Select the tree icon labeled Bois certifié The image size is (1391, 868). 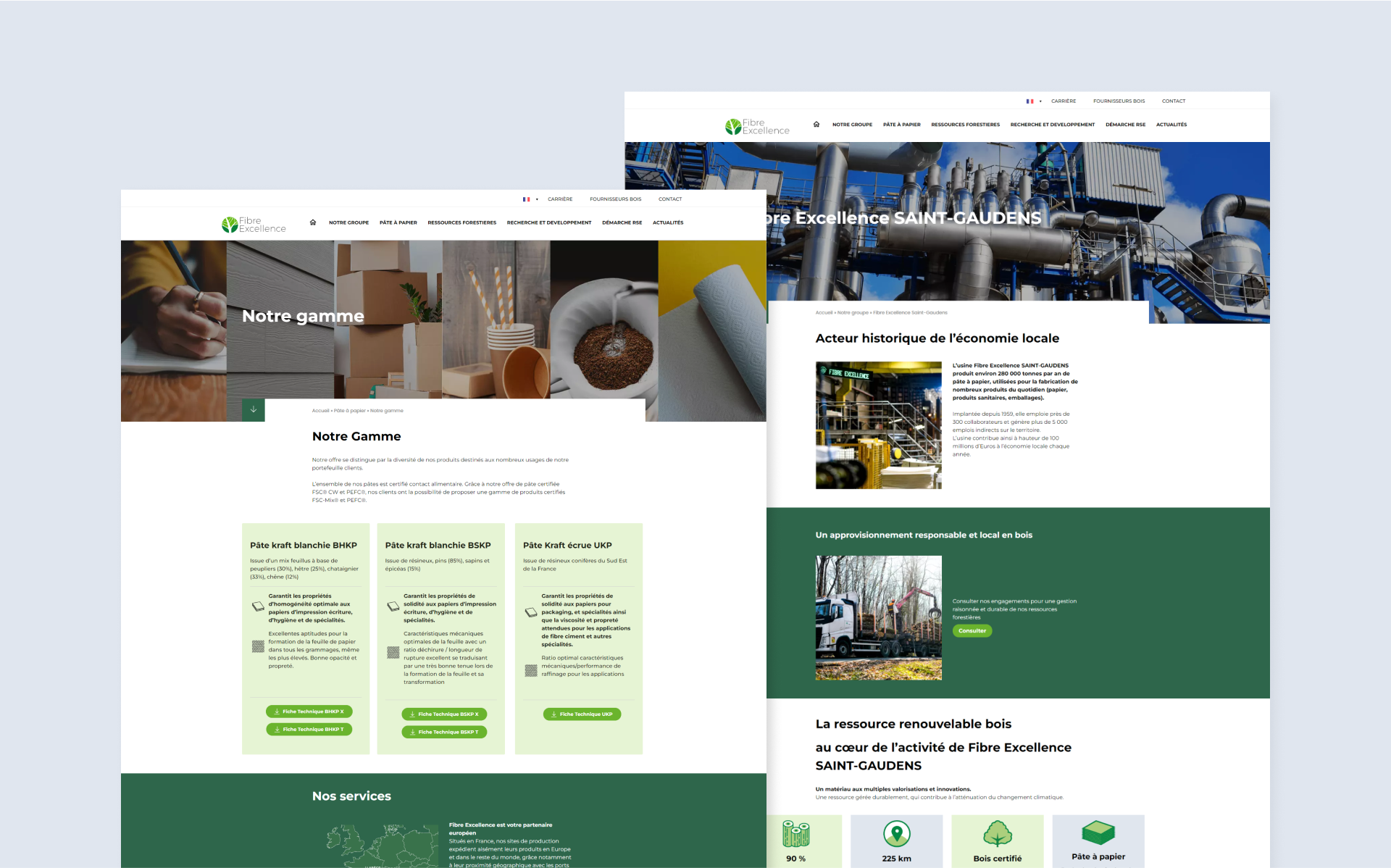pyautogui.click(x=997, y=833)
